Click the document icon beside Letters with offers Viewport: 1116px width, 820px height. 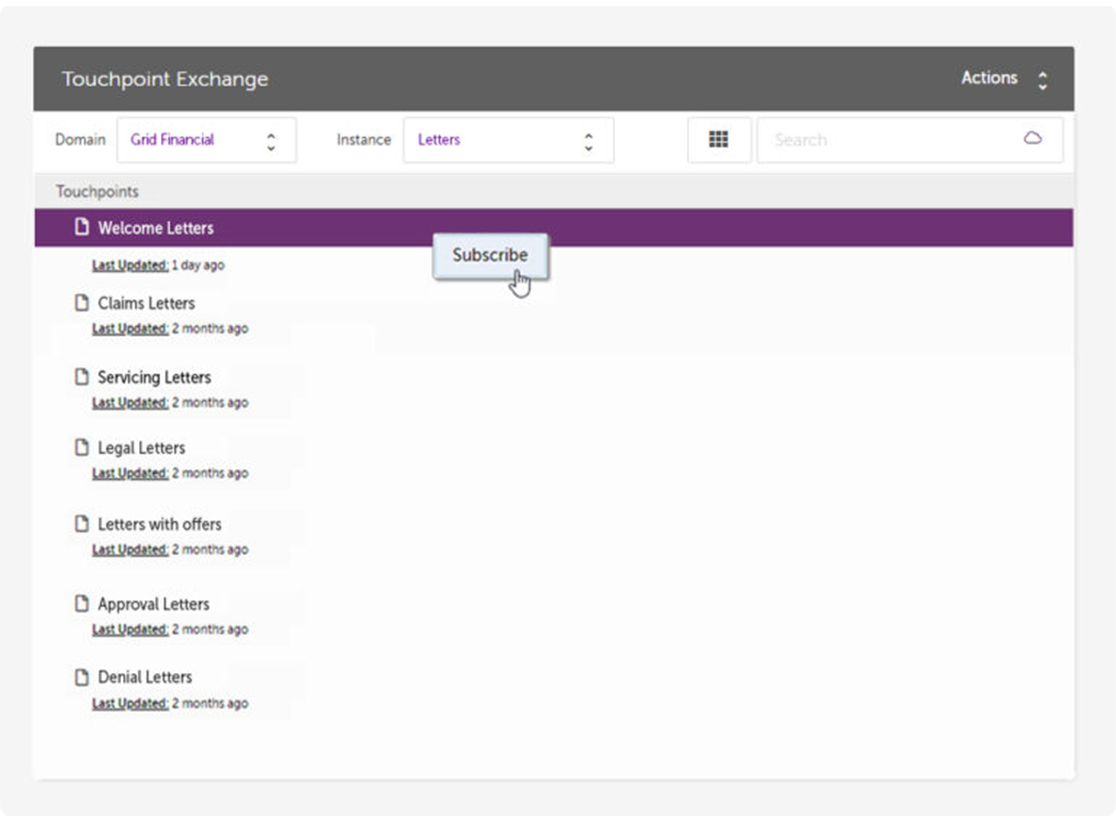(x=82, y=524)
